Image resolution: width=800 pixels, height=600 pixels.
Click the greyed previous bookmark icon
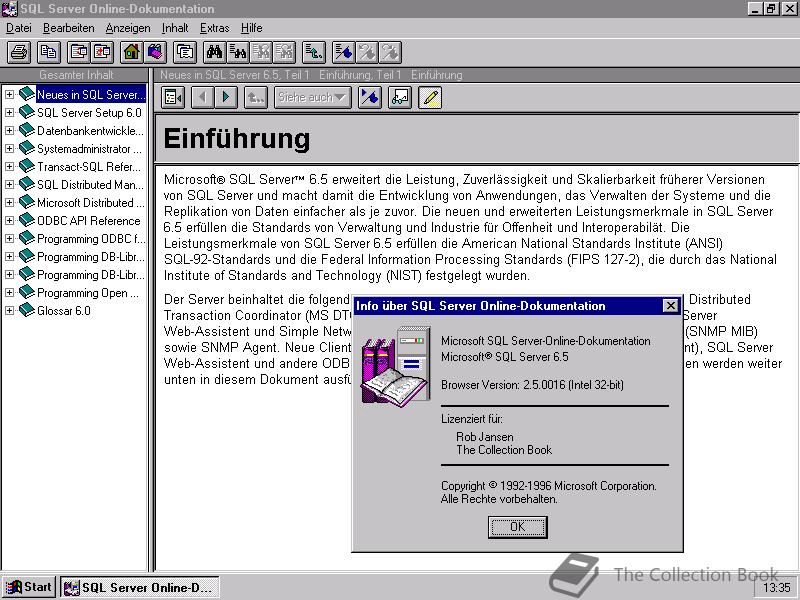[x=367, y=52]
